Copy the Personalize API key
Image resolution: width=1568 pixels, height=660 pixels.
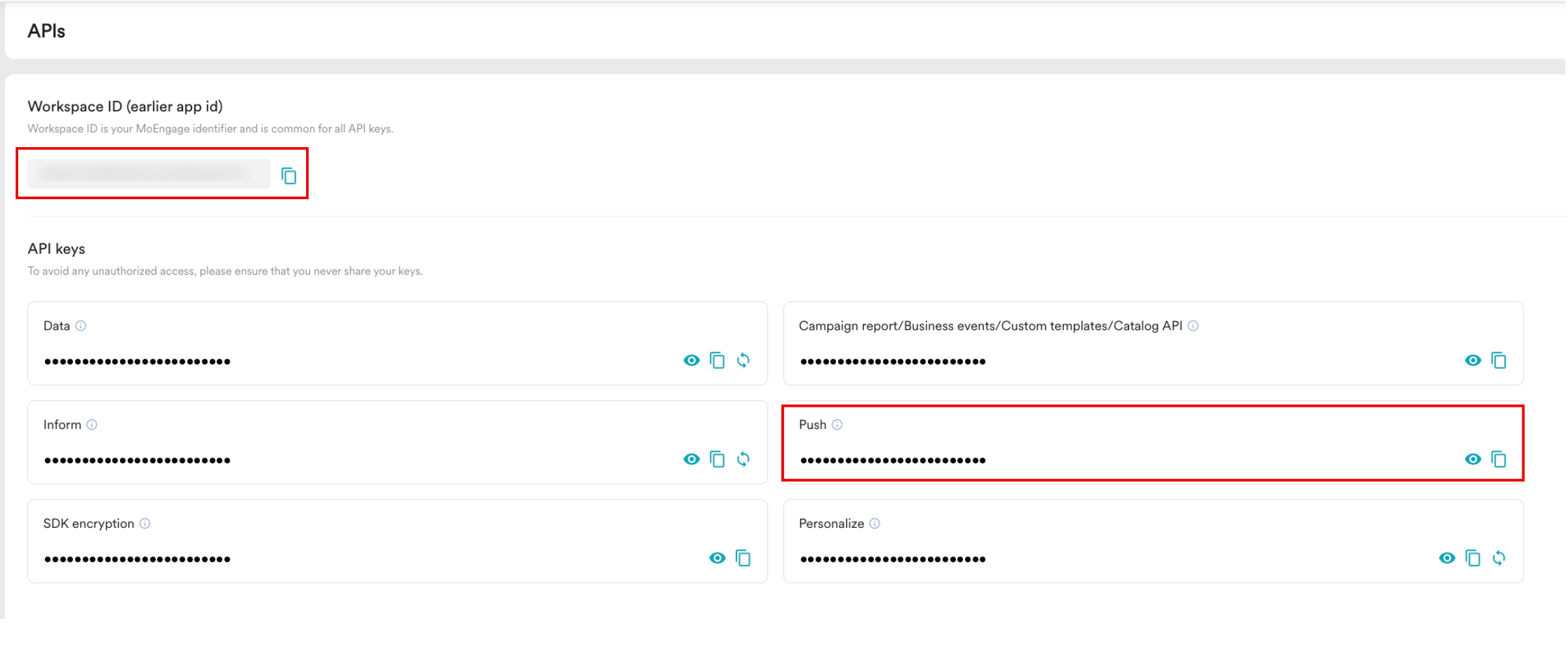click(1472, 558)
